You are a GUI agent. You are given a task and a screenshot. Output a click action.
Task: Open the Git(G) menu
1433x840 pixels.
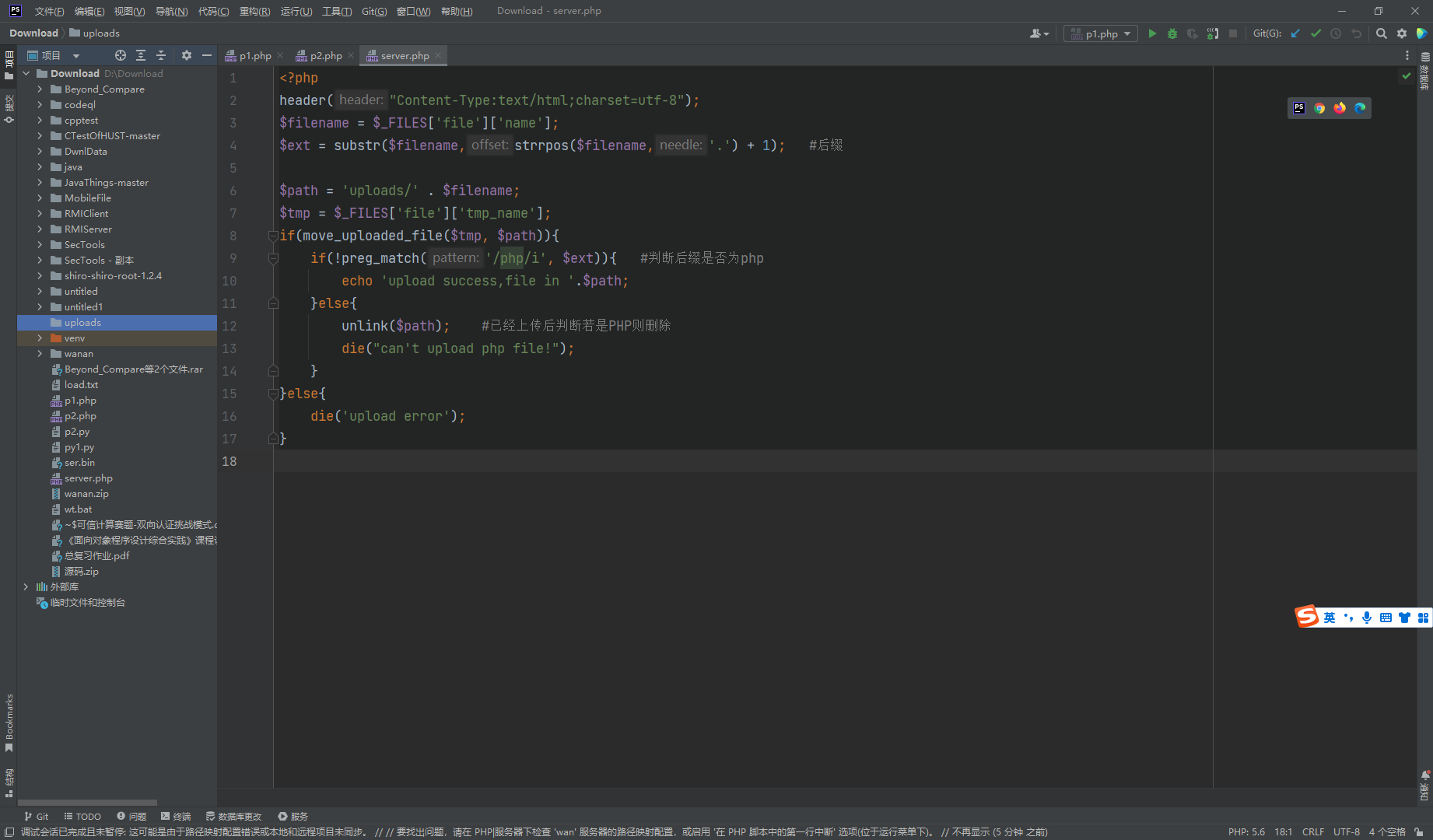[x=374, y=11]
